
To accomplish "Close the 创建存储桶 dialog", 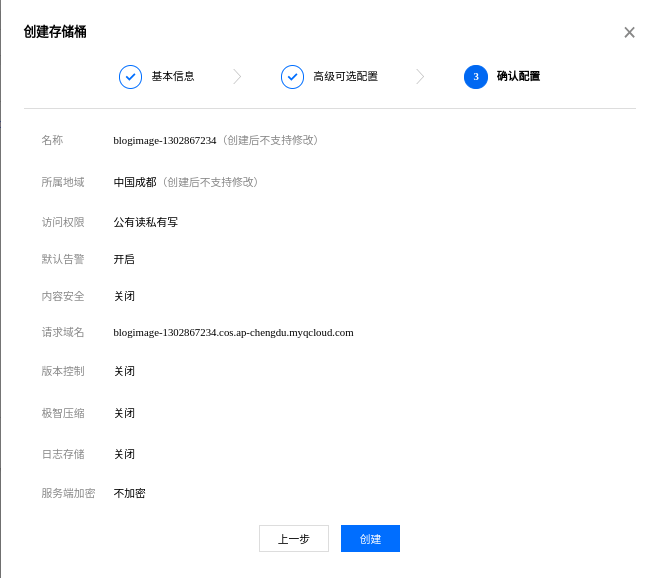I will point(629,32).
